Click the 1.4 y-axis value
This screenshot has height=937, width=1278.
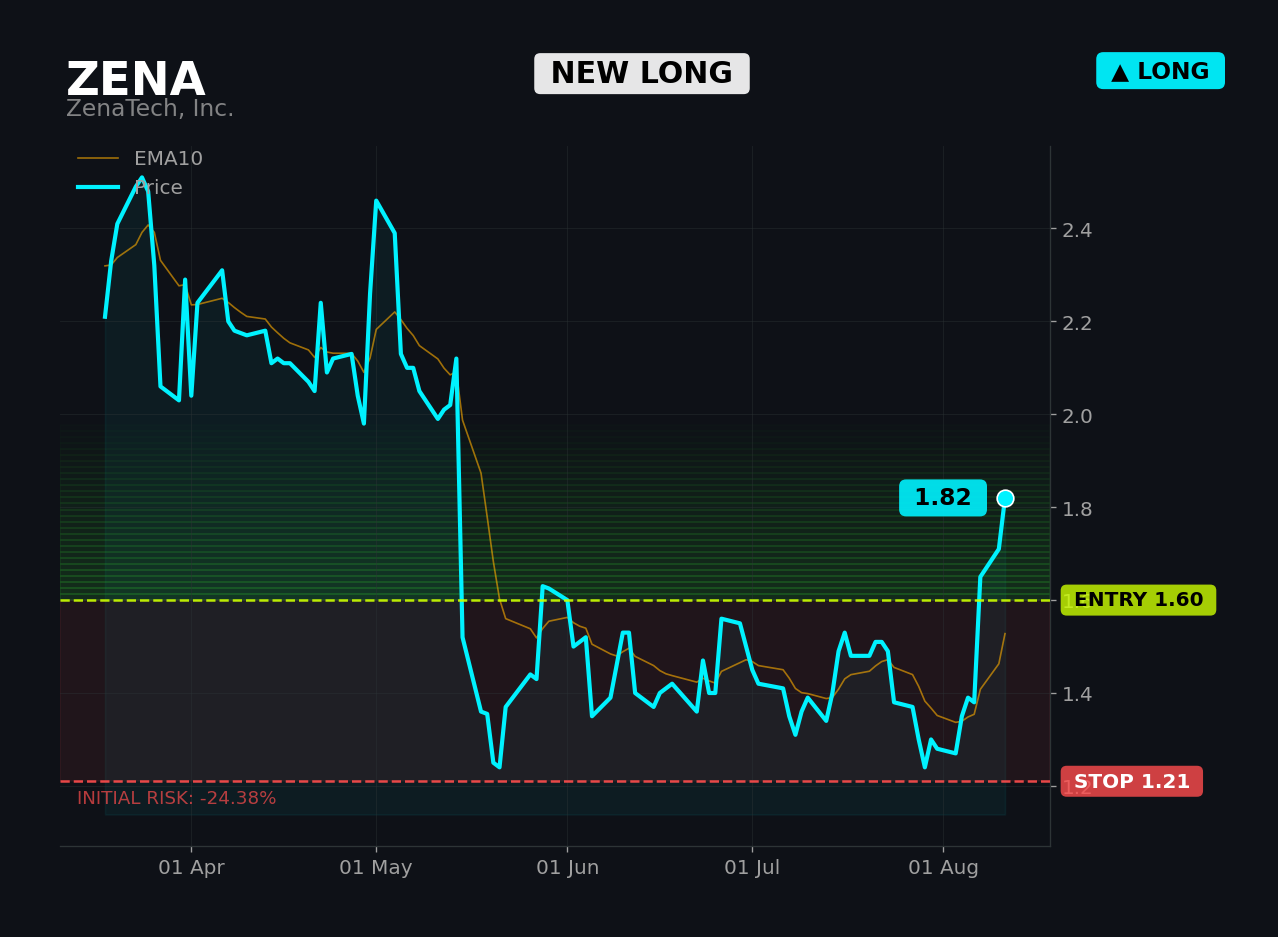1077,693
